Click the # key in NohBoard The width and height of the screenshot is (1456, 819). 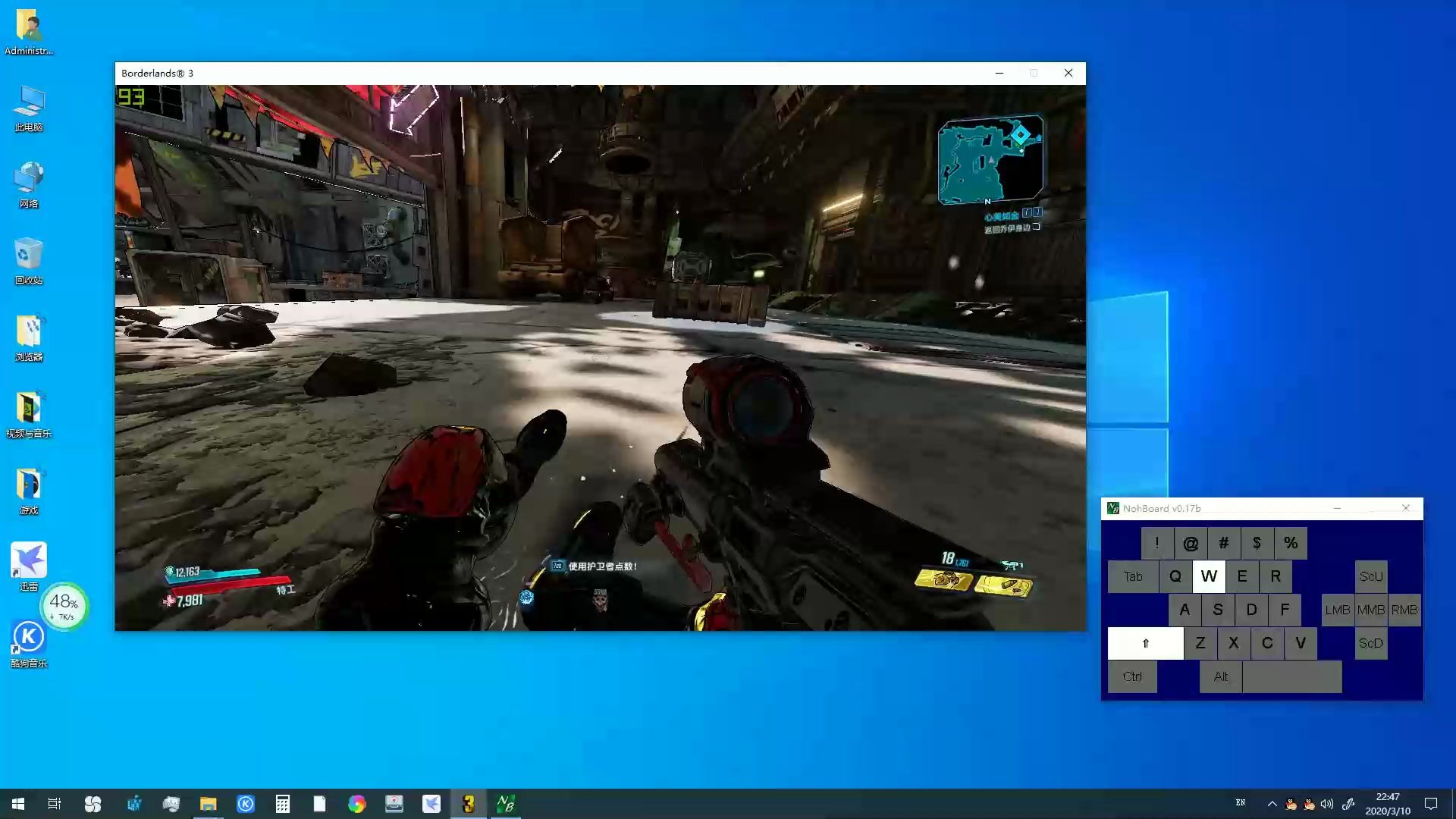coord(1224,543)
